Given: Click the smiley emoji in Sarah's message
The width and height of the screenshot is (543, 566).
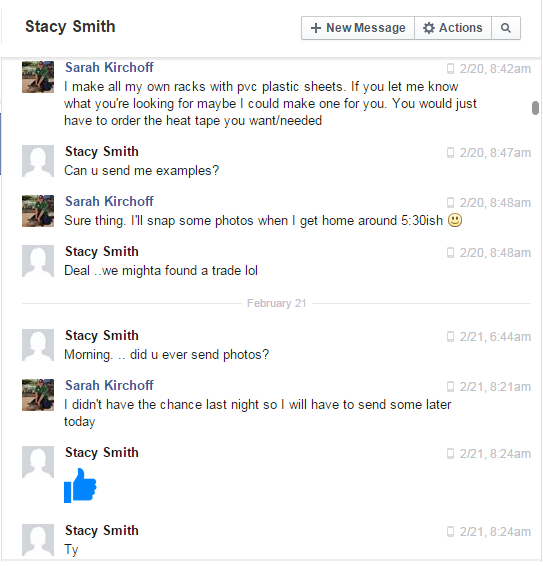Looking at the screenshot, I should pos(455,220).
